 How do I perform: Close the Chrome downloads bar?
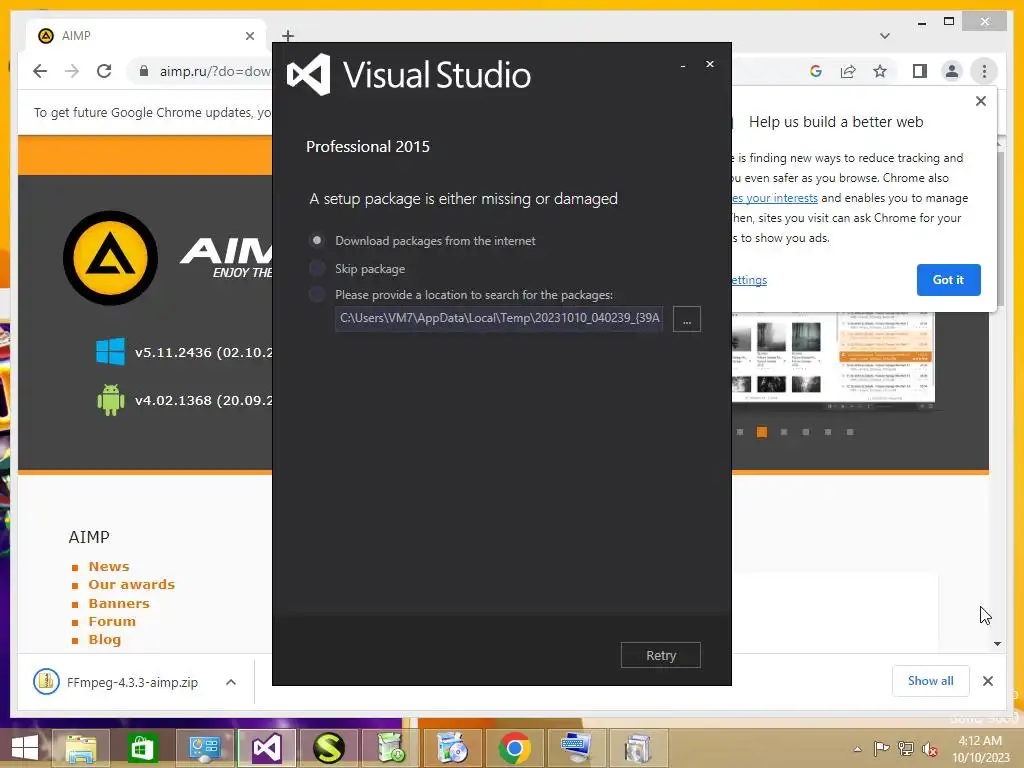[987, 681]
